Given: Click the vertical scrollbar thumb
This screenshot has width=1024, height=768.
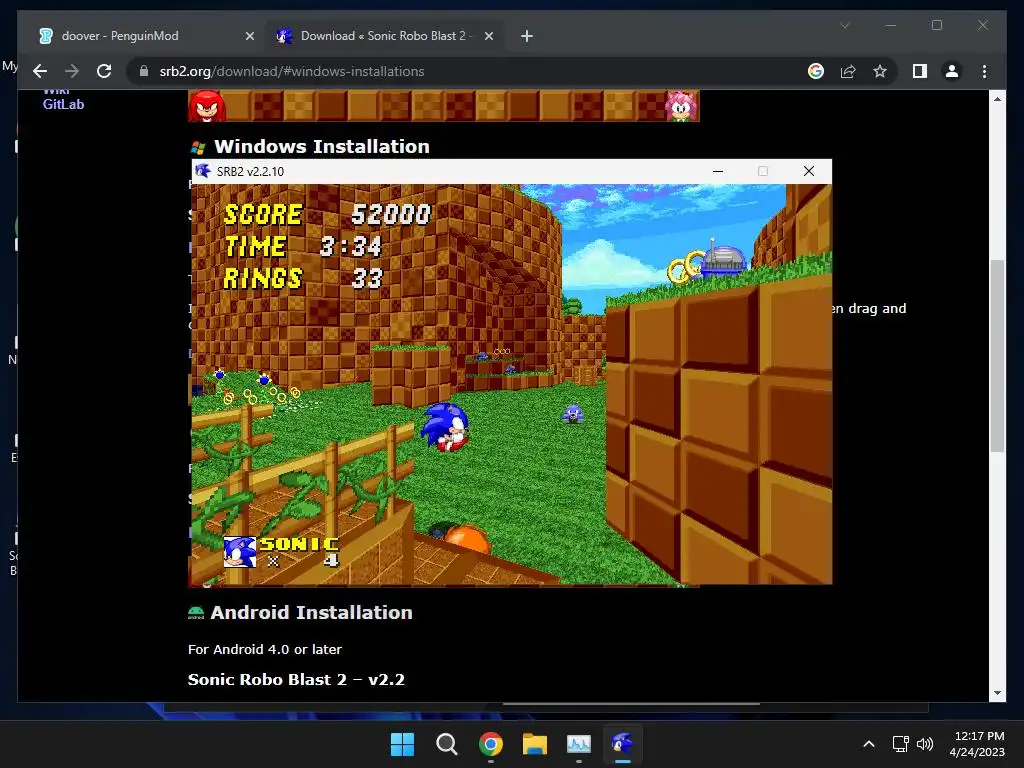Looking at the screenshot, I should (x=997, y=356).
